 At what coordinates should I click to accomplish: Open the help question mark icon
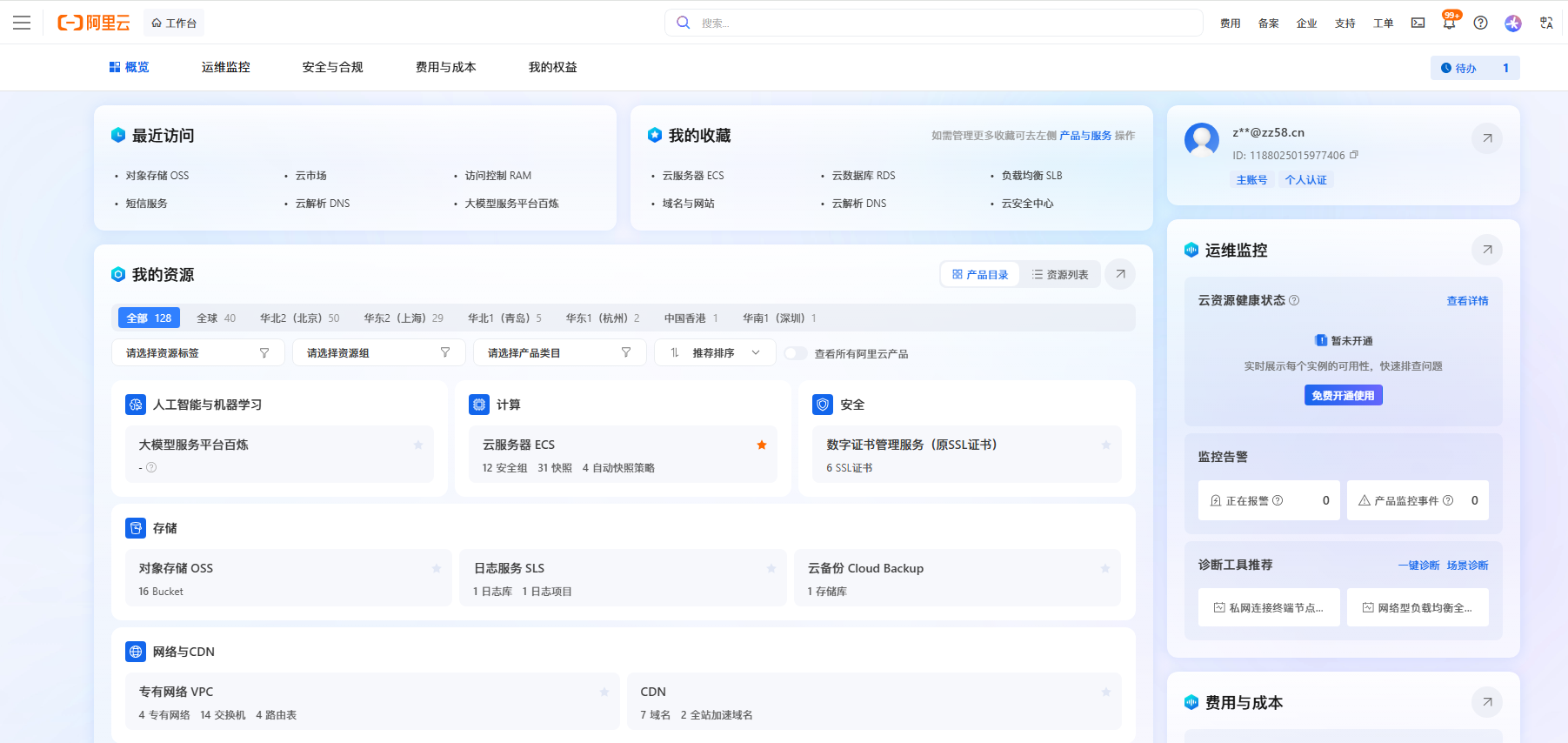[x=1480, y=23]
